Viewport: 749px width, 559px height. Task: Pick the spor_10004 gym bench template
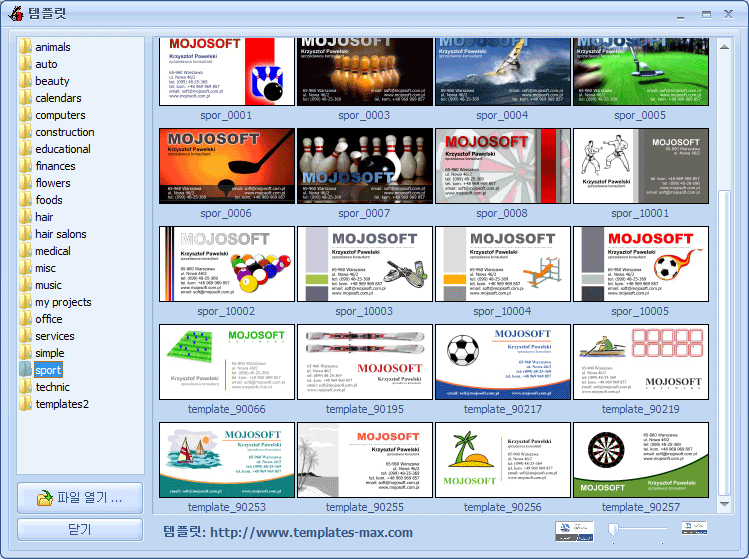click(503, 264)
